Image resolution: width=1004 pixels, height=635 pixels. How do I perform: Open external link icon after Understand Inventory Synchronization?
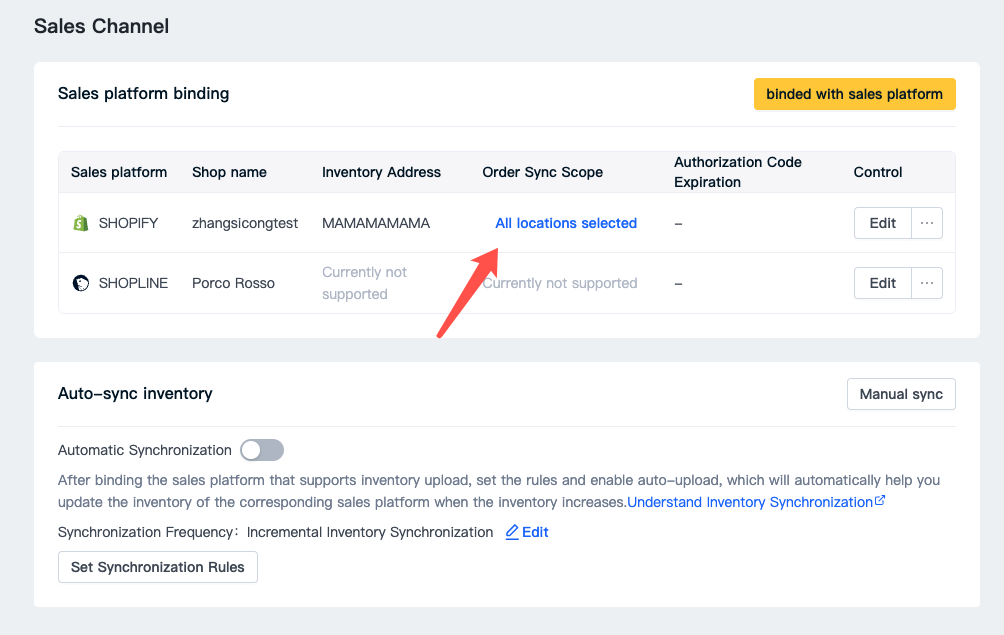[x=880, y=501]
